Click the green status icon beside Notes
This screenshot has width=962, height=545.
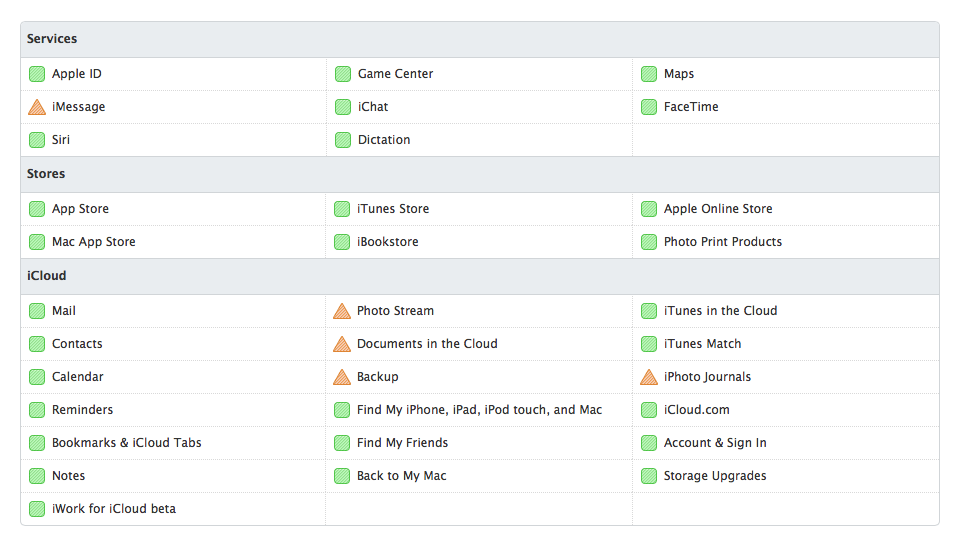tap(37, 476)
